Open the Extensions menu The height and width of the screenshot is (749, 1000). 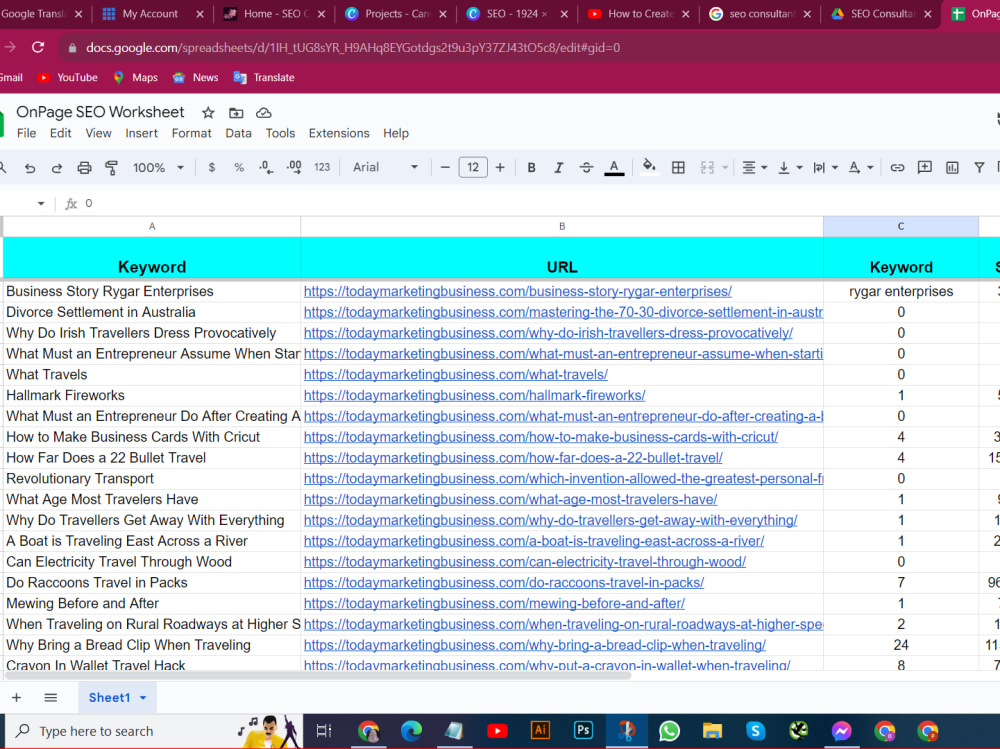pyautogui.click(x=339, y=133)
